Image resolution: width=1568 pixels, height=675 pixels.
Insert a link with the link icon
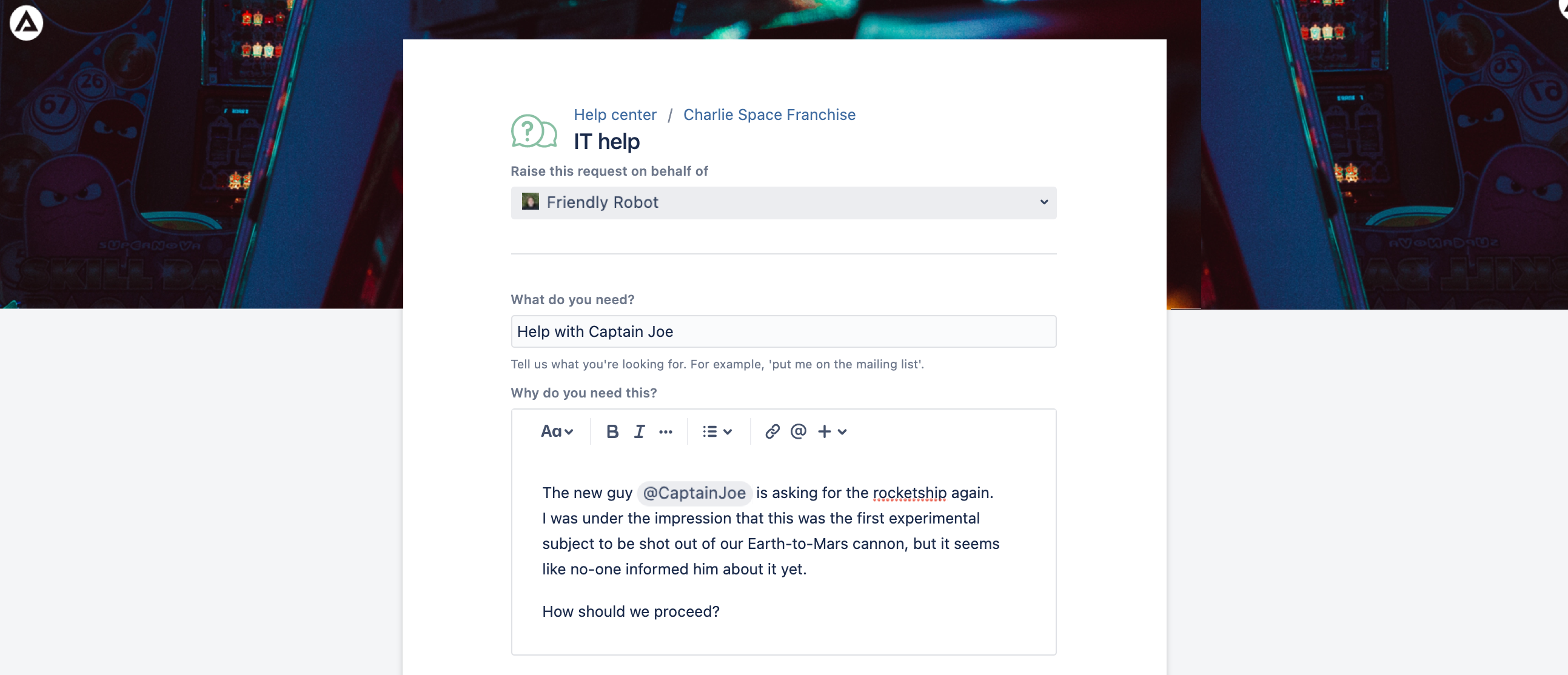(772, 432)
